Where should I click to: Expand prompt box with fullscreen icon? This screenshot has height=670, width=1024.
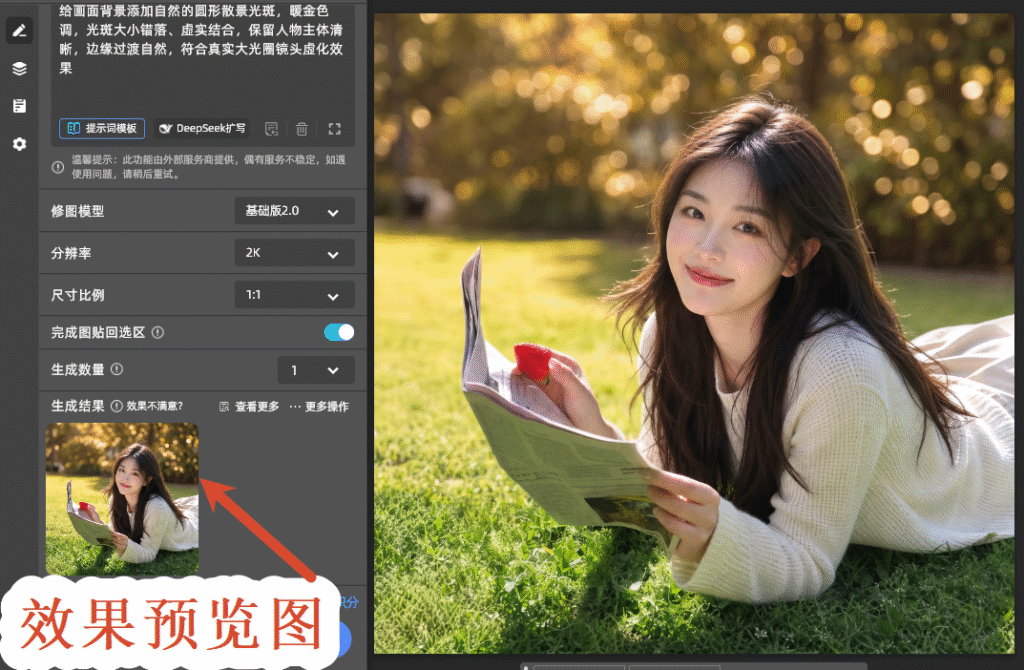pyautogui.click(x=334, y=129)
